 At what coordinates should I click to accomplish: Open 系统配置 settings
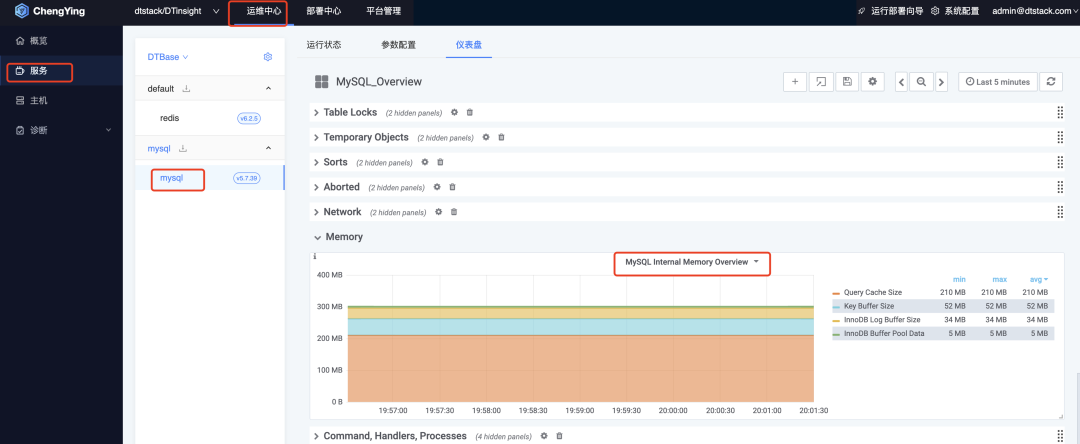(955, 11)
